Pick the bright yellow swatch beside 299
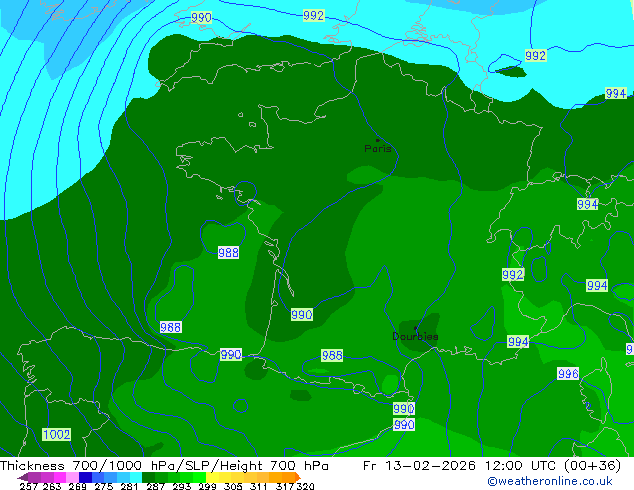The width and height of the screenshot is (634, 490). click(x=212, y=477)
